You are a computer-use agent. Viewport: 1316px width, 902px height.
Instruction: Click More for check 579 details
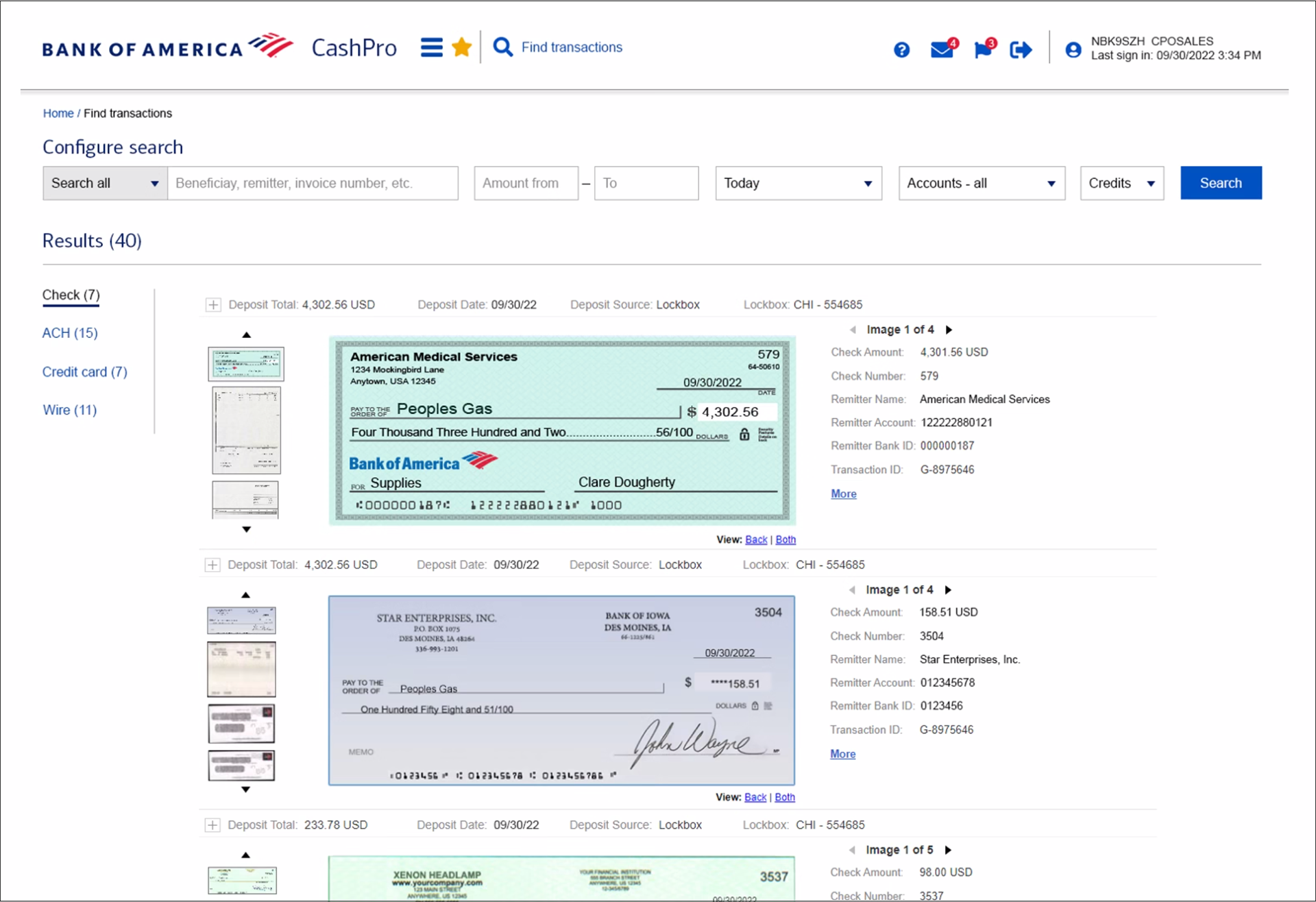[x=844, y=493]
